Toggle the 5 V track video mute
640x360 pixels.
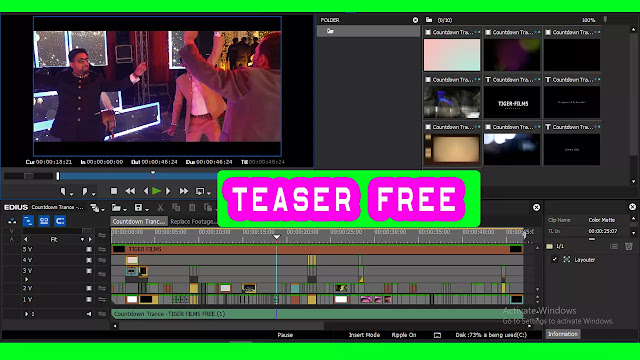click(x=89, y=249)
